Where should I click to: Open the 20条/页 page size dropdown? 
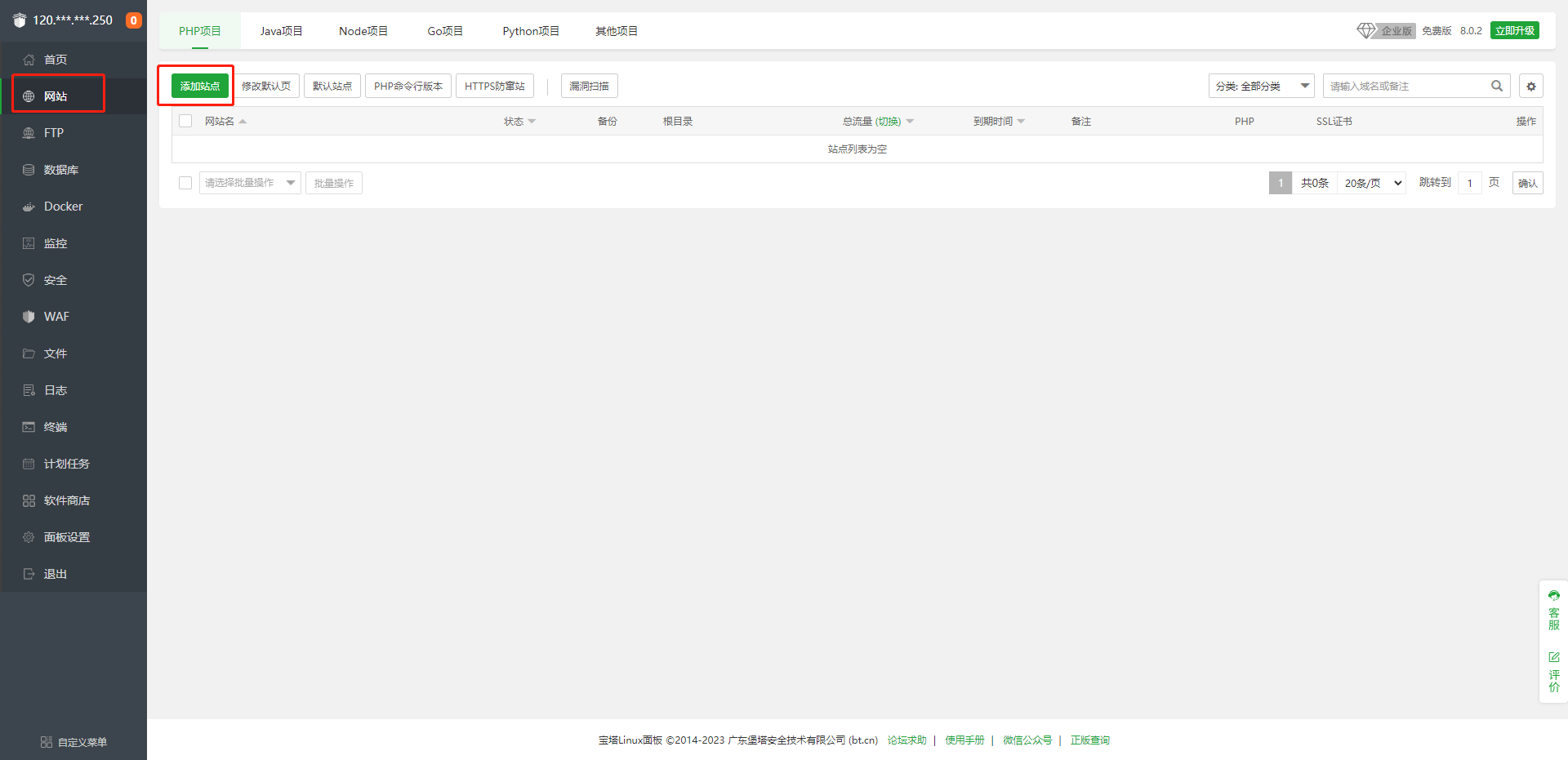(1373, 183)
